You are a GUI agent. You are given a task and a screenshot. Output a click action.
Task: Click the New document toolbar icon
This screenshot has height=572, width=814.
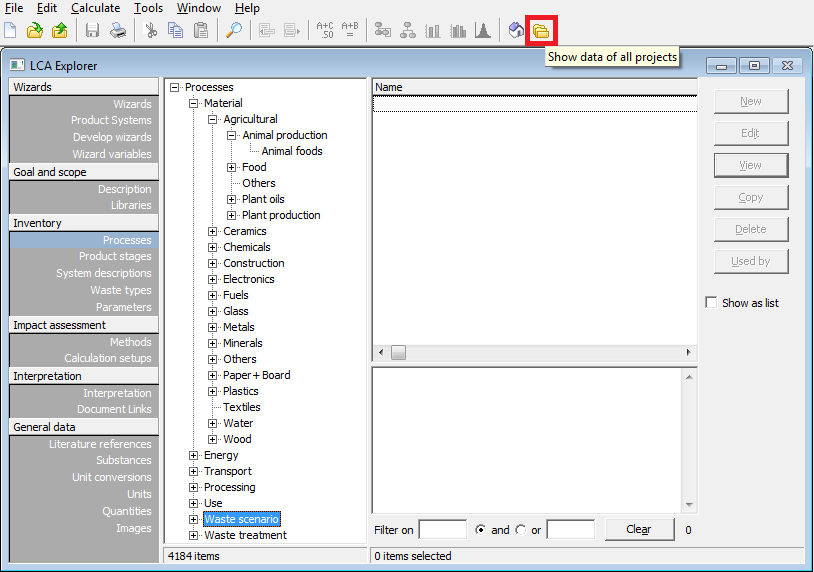pyautogui.click(x=10, y=31)
